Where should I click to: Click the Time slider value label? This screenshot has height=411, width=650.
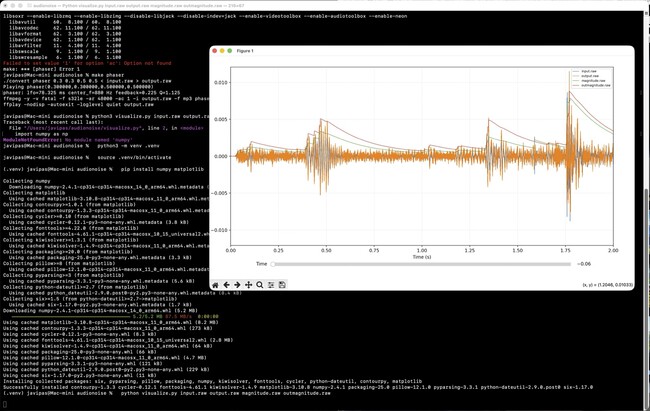coord(584,264)
